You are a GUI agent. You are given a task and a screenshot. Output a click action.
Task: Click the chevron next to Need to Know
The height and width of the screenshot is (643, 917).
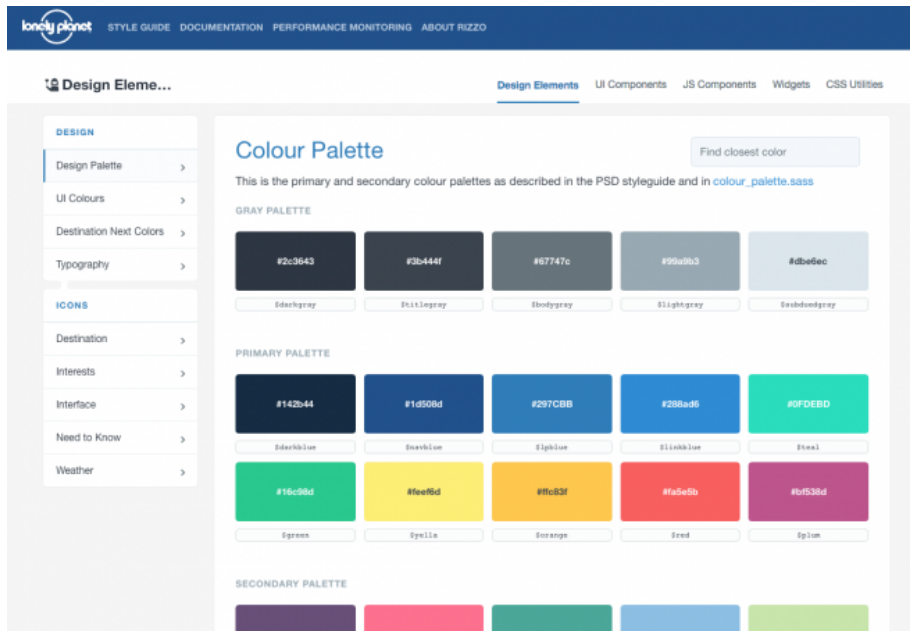coord(182,439)
